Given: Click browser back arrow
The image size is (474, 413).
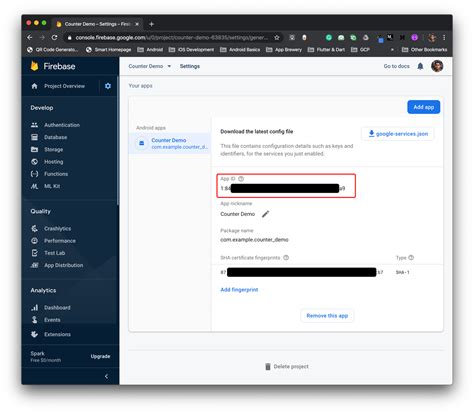Looking at the screenshot, I should click(x=30, y=37).
